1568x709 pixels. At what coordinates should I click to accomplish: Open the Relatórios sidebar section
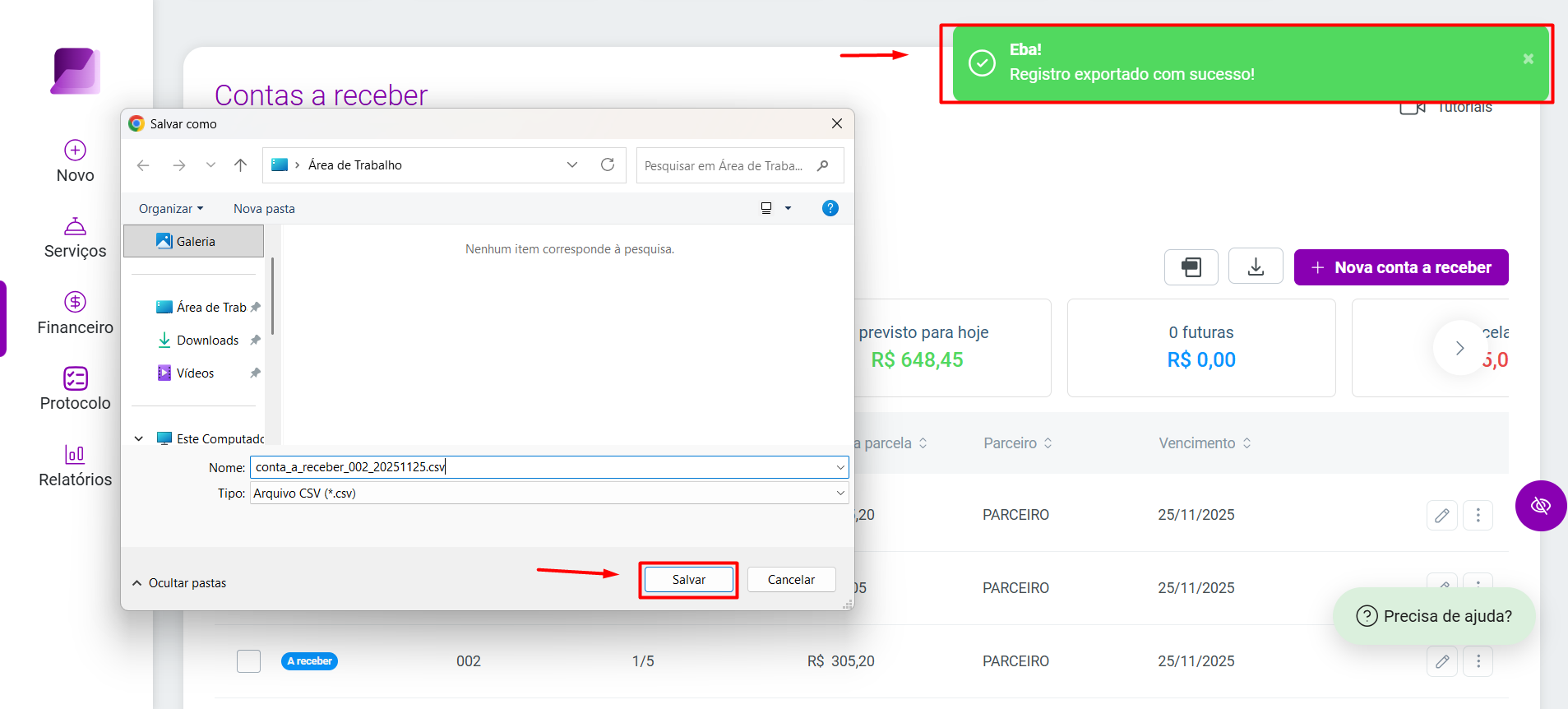pos(75,466)
